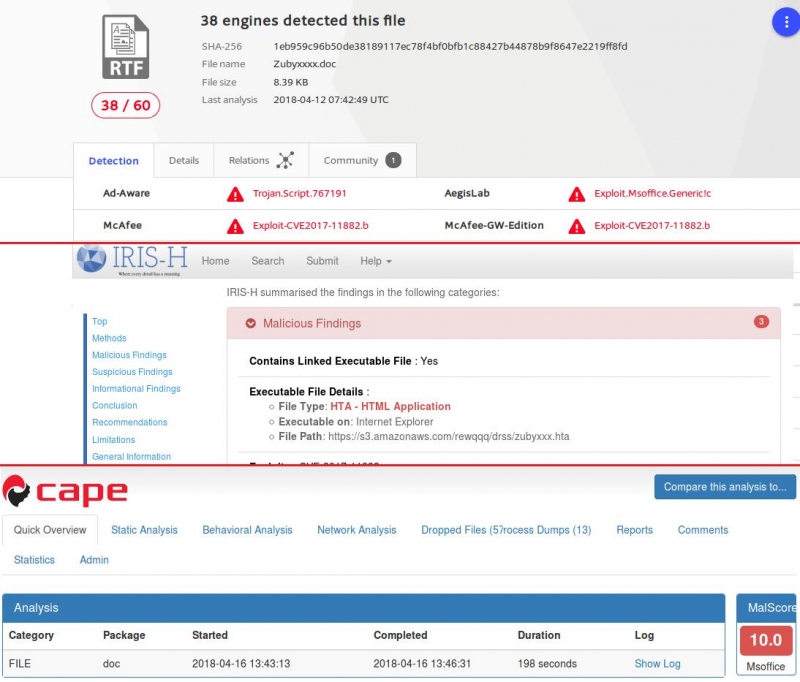Click the Relations graph icon
Image resolution: width=800 pixels, height=682 pixels.
click(x=285, y=160)
